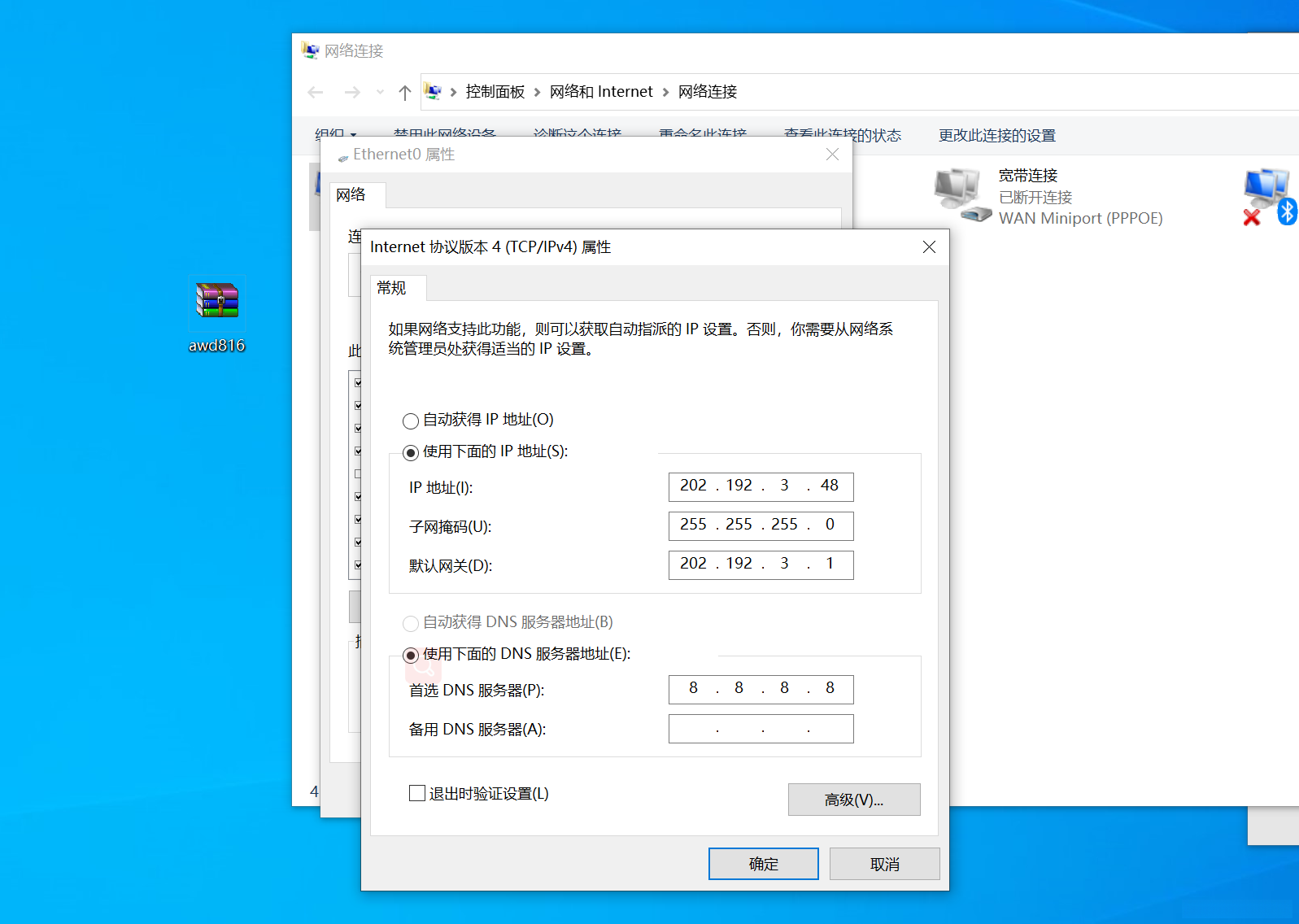This screenshot has width=1299, height=924.
Task: Click the IP 地址 input field
Action: tap(761, 486)
